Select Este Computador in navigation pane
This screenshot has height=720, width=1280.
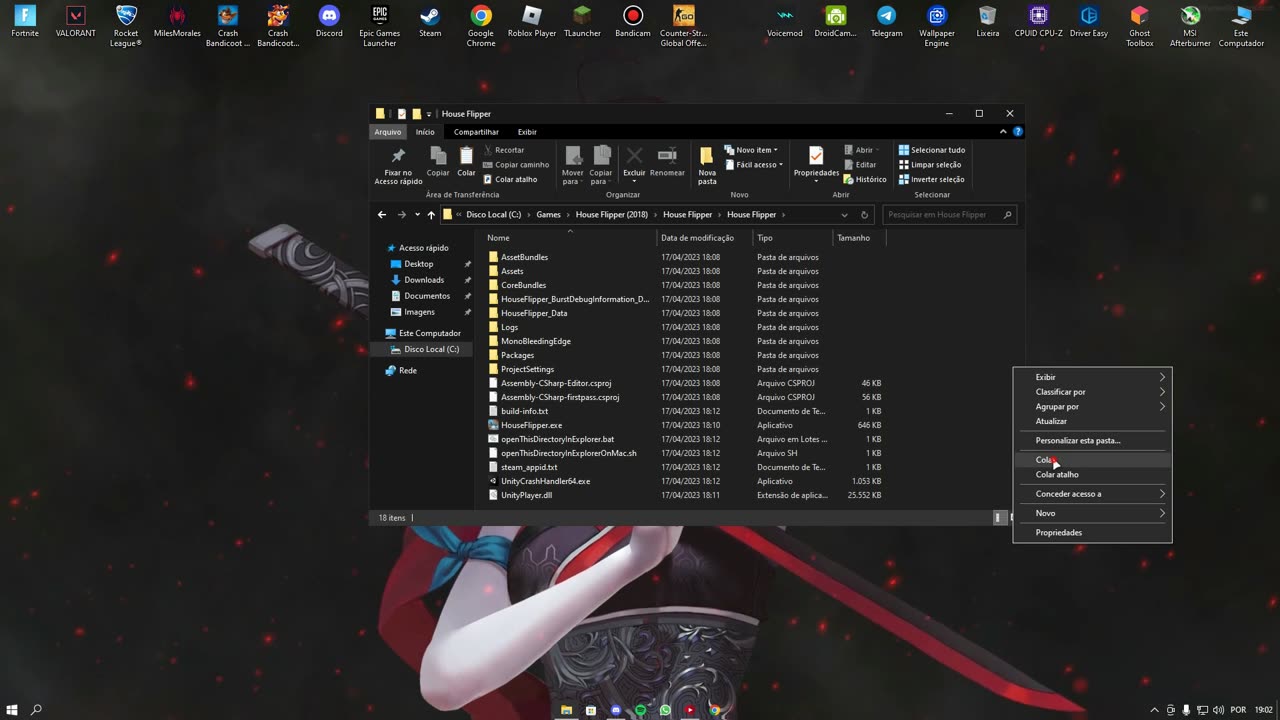[x=429, y=333]
